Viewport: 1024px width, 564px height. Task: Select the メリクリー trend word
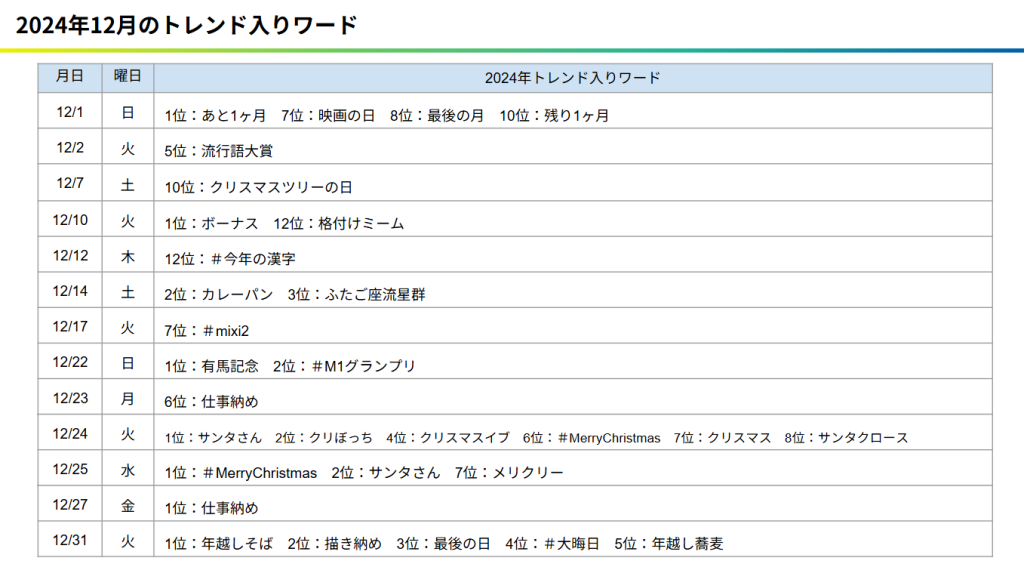(528, 473)
